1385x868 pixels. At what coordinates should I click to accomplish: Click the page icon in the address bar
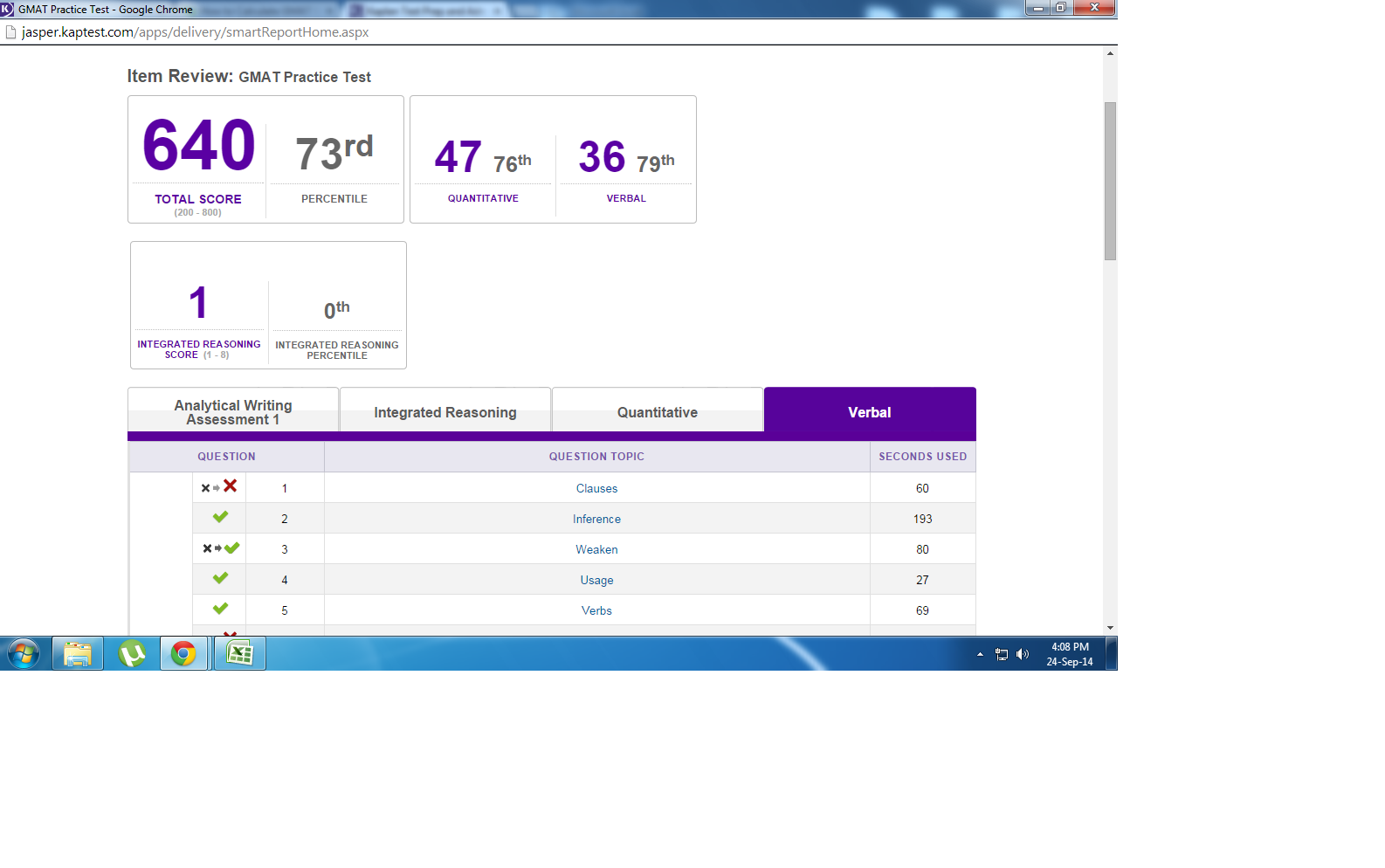click(11, 32)
